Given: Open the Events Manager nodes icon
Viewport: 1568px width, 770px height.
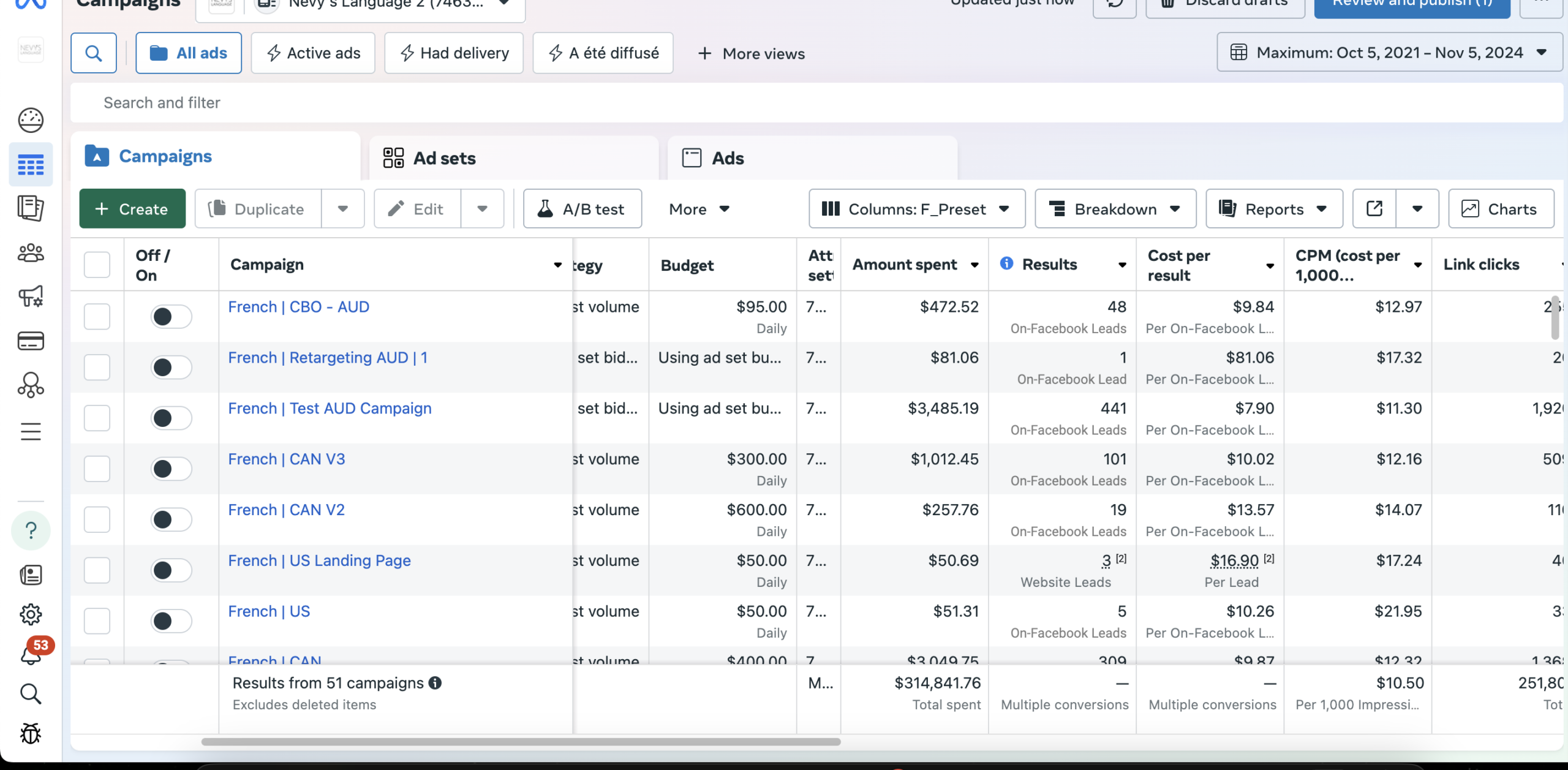Looking at the screenshot, I should (x=31, y=385).
